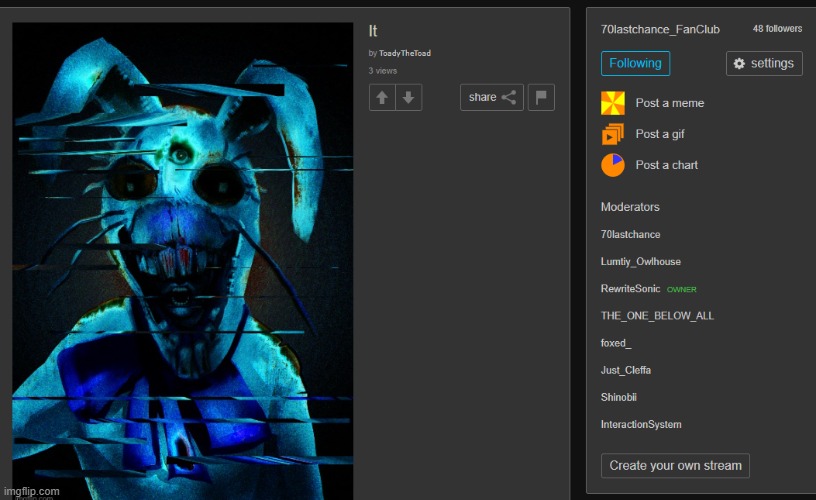816x500 pixels.
Task: Open moderator InteractionSystem's profile
Action: (641, 425)
